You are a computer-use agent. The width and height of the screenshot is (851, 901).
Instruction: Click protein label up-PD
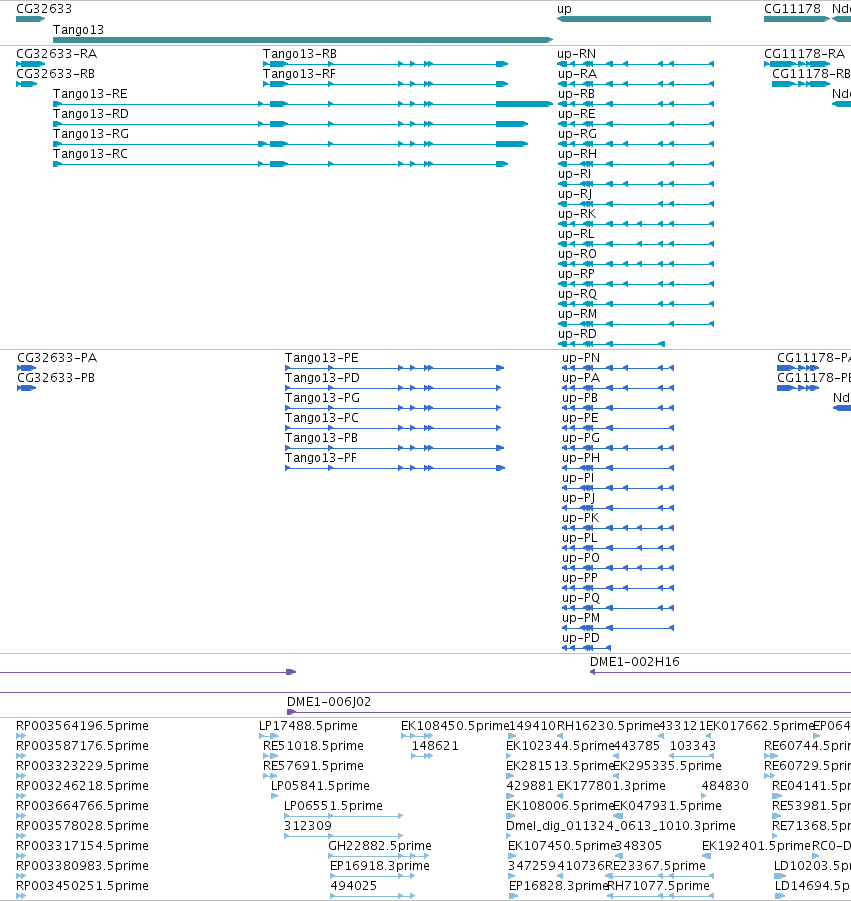581,638
